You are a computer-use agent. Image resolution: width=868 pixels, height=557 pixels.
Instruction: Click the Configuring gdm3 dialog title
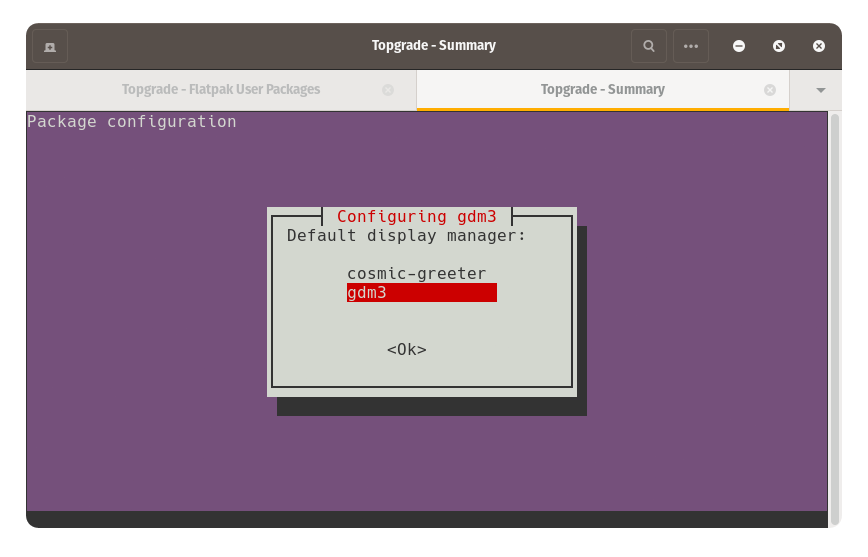[x=417, y=216]
